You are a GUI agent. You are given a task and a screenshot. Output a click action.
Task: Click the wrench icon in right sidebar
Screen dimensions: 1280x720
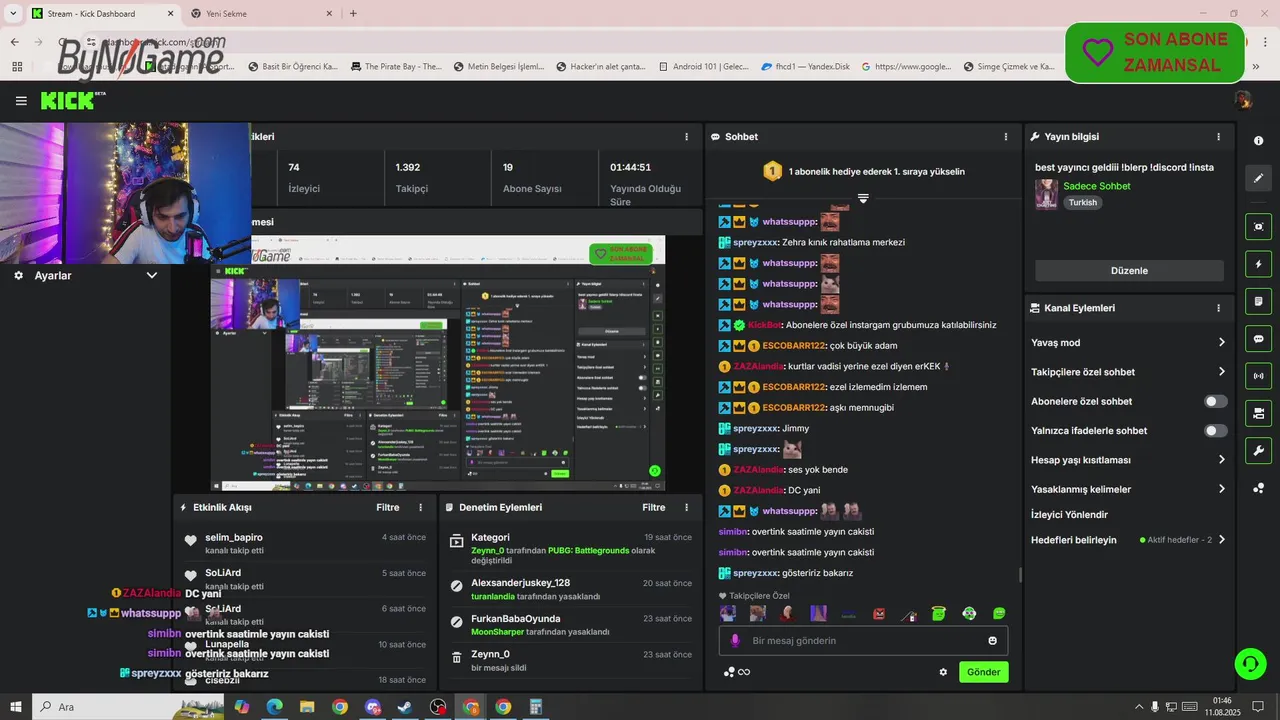tap(1258, 450)
